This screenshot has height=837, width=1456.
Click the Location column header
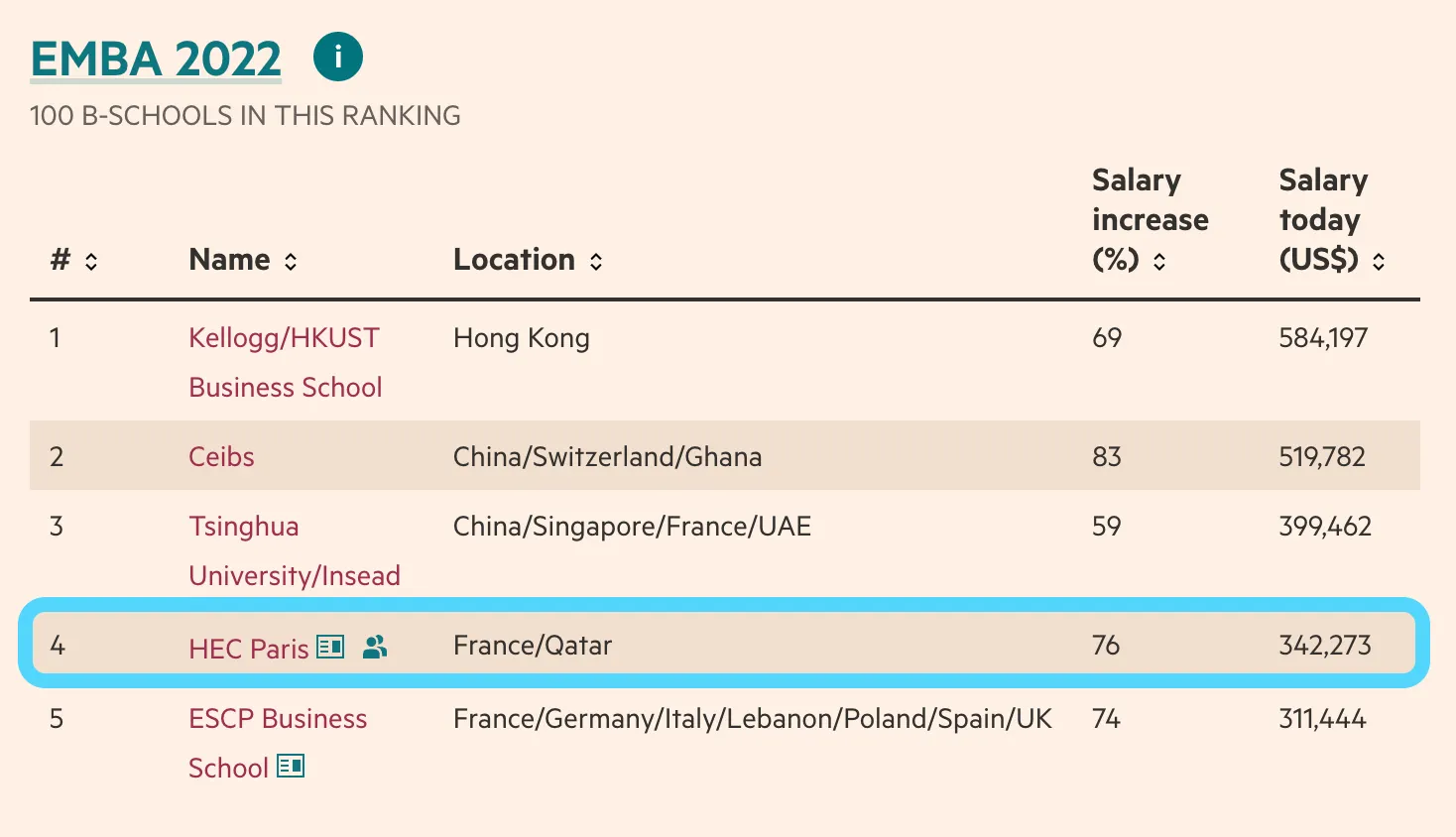click(x=514, y=260)
